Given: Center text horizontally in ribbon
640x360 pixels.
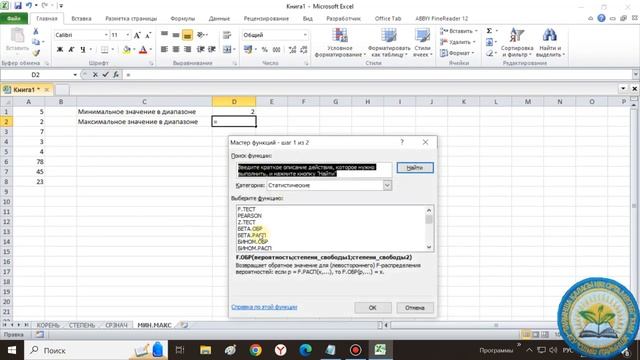Looking at the screenshot, I should (176, 49).
